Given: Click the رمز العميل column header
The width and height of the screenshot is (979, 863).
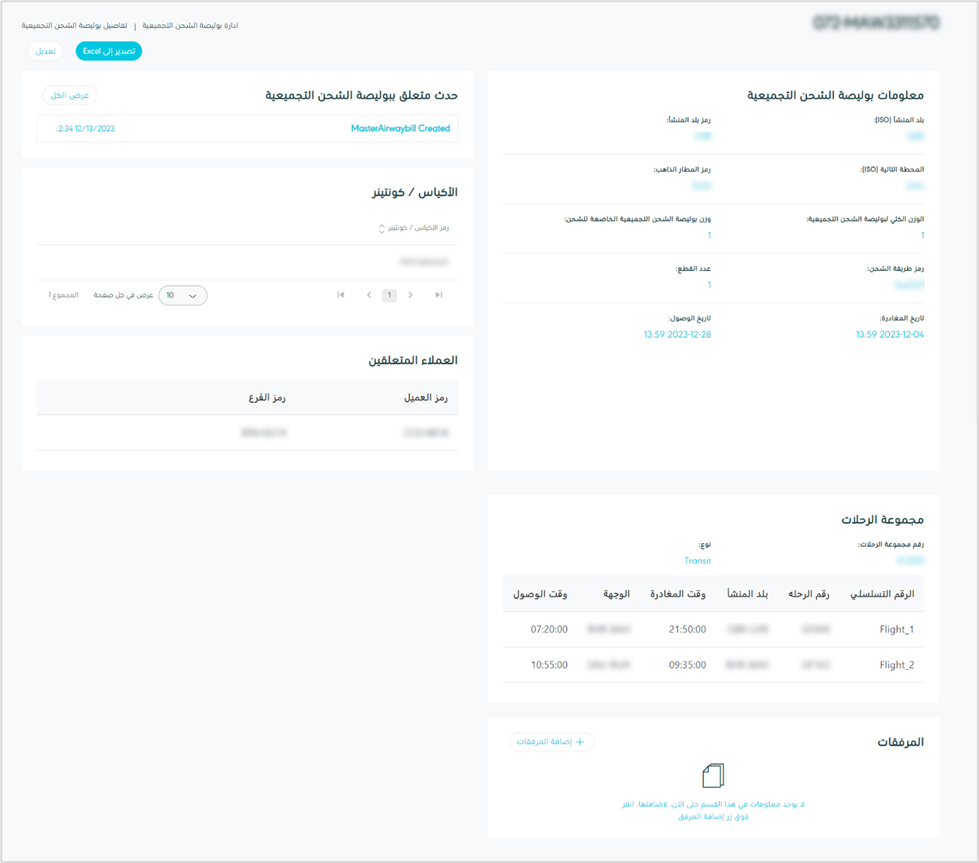Looking at the screenshot, I should [425, 398].
